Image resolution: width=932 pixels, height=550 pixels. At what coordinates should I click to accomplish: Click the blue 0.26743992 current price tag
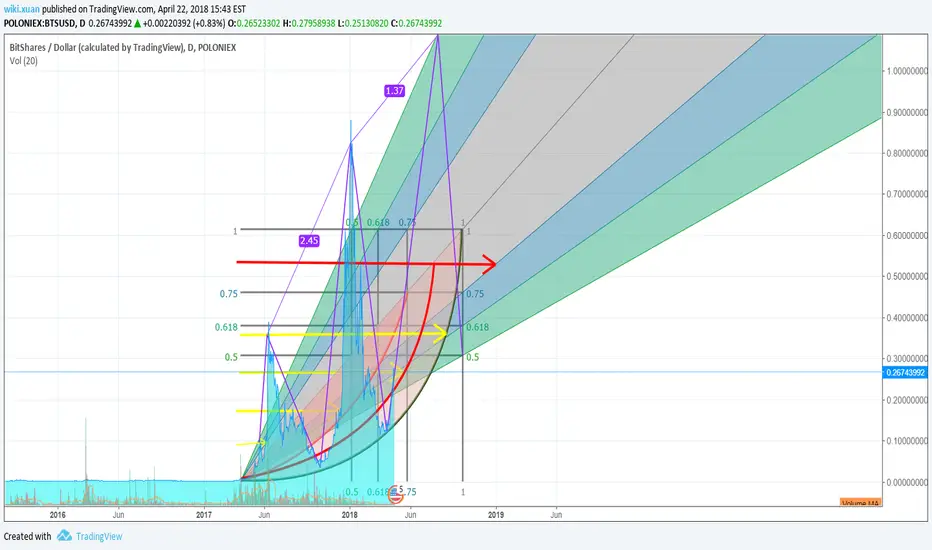coord(905,372)
